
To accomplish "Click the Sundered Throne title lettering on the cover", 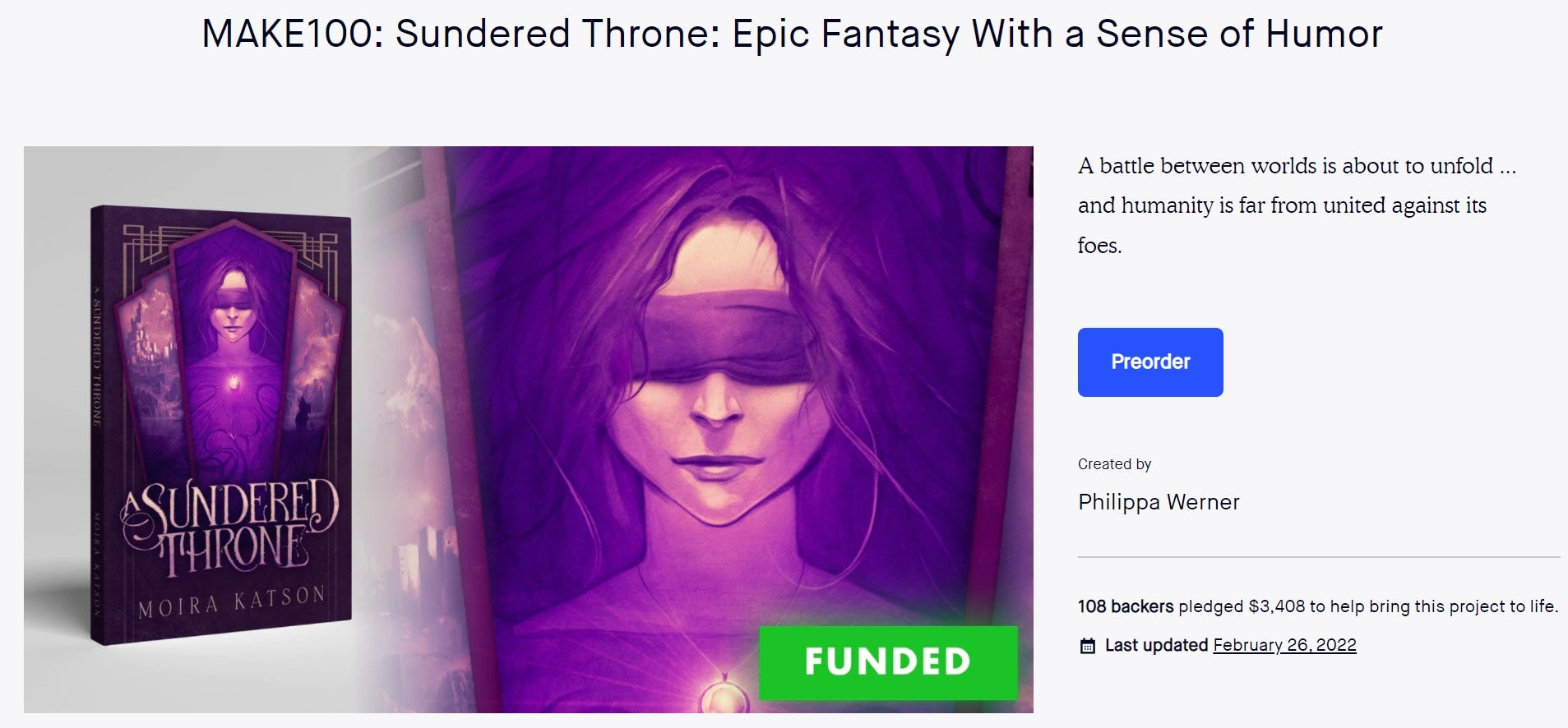I will click(x=230, y=526).
